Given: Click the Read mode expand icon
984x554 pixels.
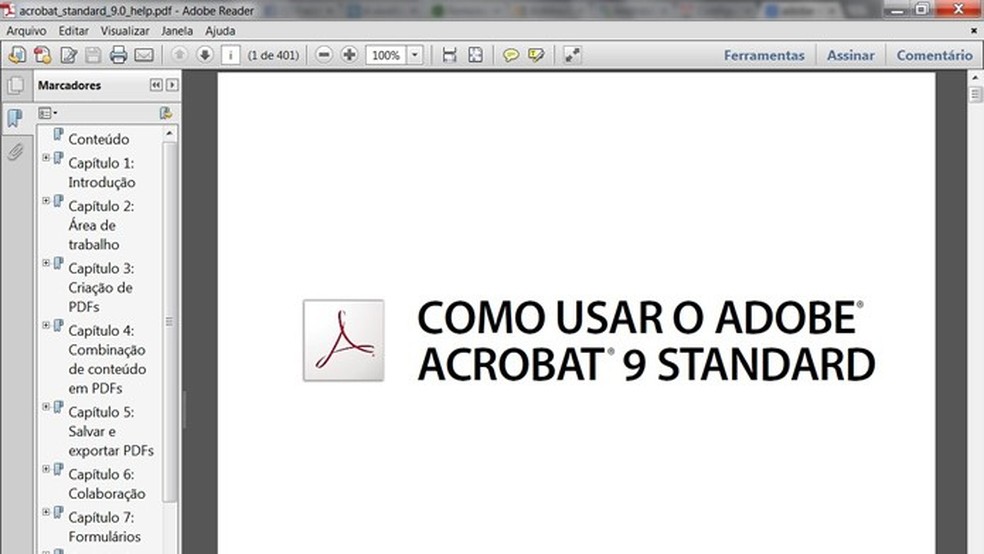Looking at the screenshot, I should tap(572, 55).
